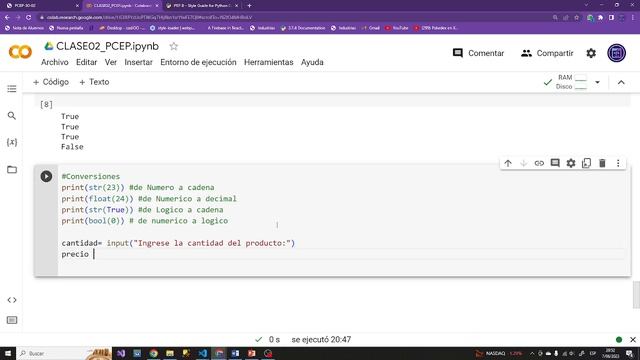Move cell down with arrow icon
The height and width of the screenshot is (360, 640).
524,163
